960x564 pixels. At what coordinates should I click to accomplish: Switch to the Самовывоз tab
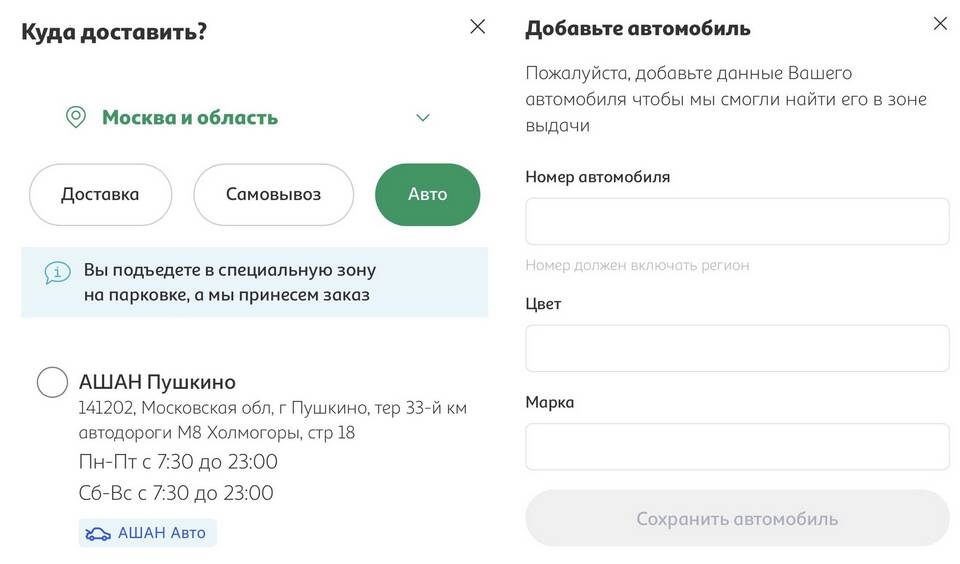coord(273,194)
